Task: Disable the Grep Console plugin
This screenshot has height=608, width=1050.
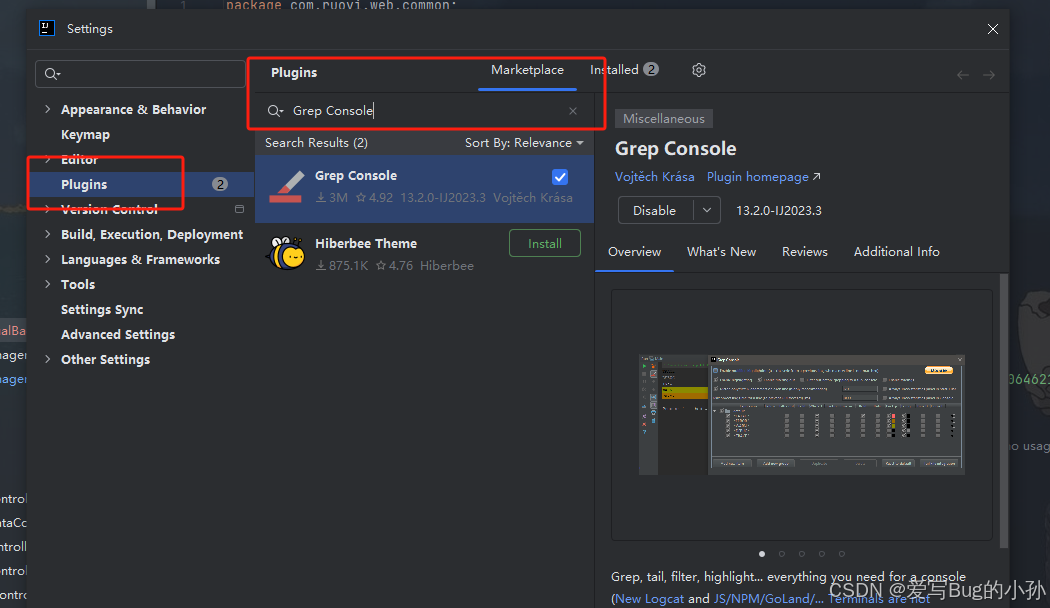Action: pyautogui.click(x=656, y=210)
